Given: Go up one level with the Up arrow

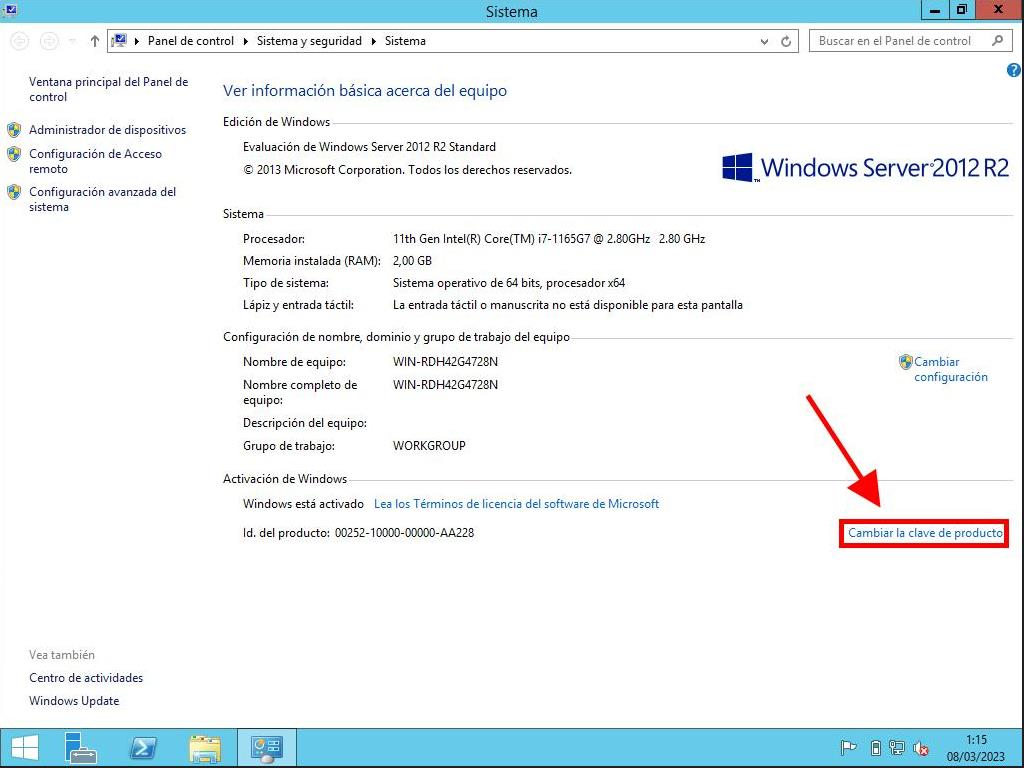Looking at the screenshot, I should (95, 41).
